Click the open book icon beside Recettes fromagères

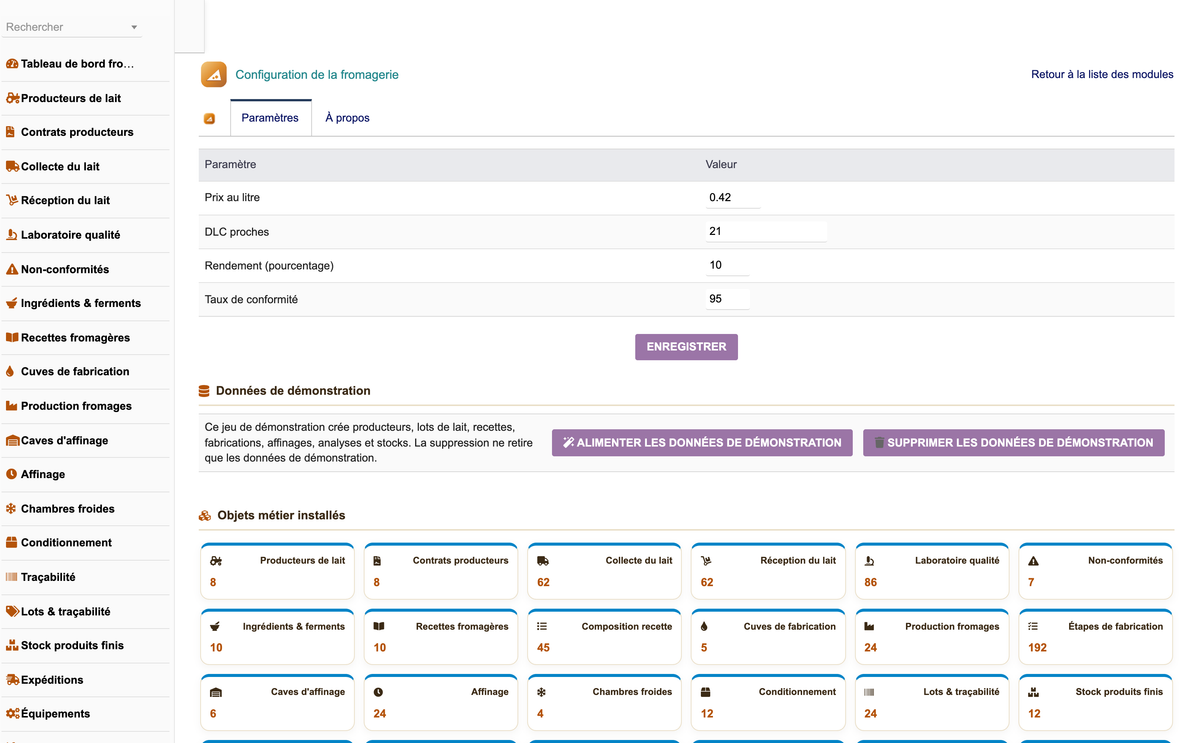[x=12, y=337]
